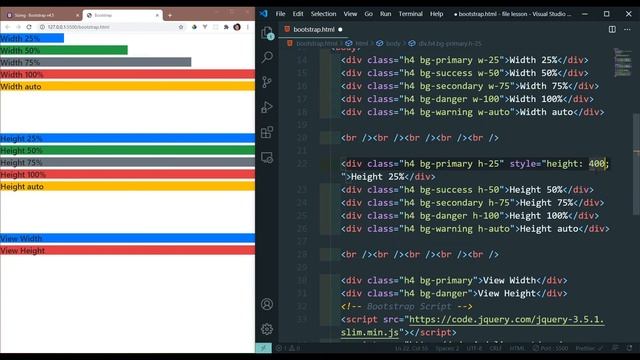Close the Bootstrap browser tab
The image size is (640, 360).
pyautogui.click(x=157, y=15)
